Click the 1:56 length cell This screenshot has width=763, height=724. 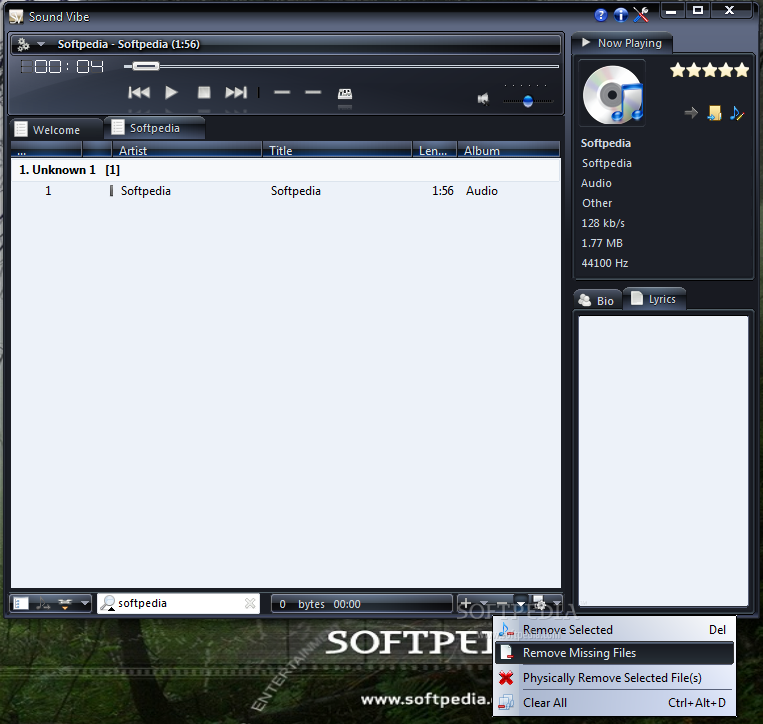coord(442,191)
